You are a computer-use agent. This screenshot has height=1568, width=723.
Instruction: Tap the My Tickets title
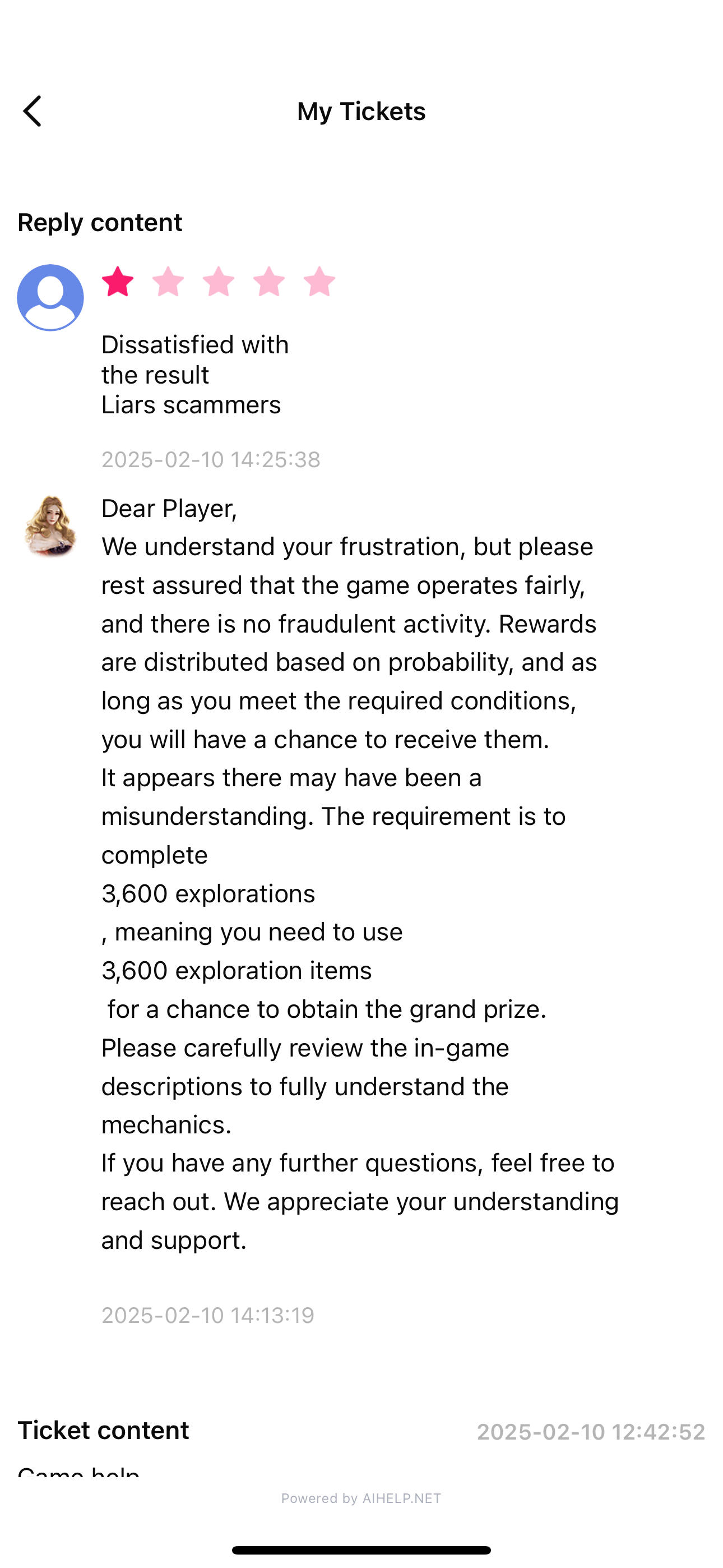(361, 112)
